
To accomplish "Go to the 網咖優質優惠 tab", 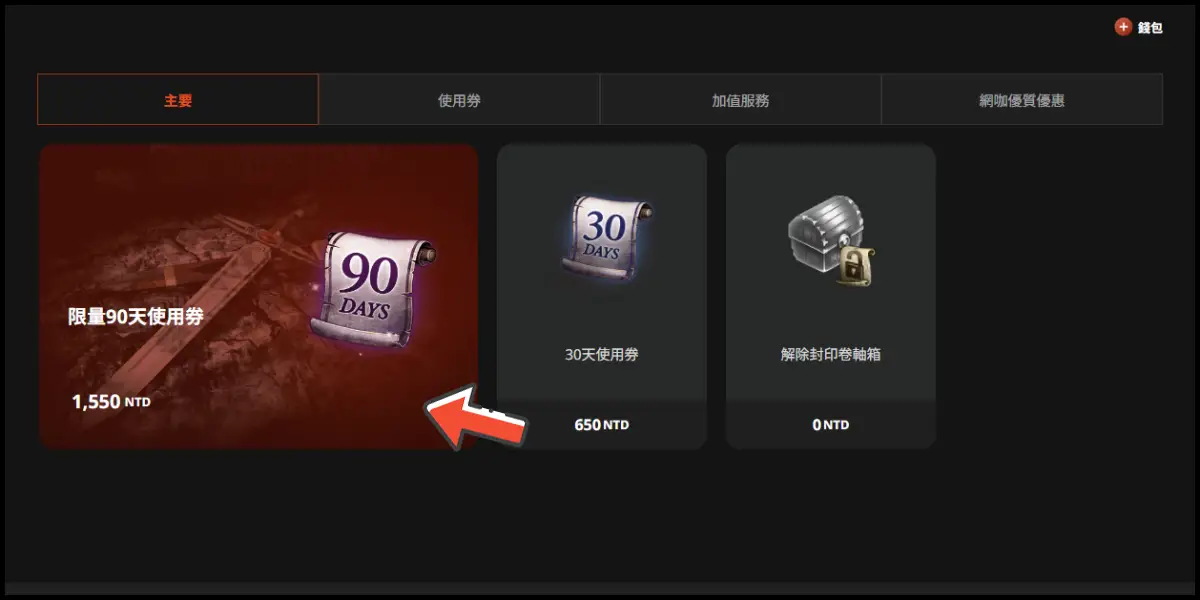I will tap(1022, 99).
